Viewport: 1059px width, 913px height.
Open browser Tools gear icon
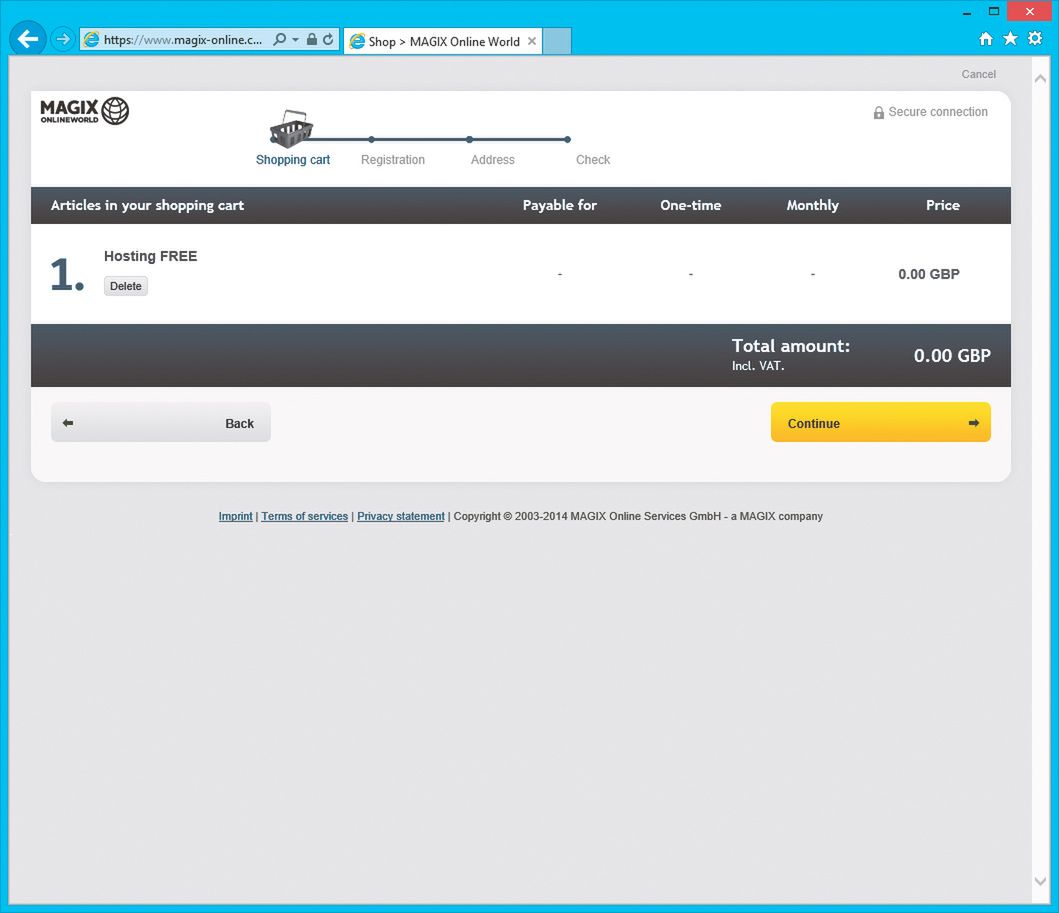point(1035,38)
